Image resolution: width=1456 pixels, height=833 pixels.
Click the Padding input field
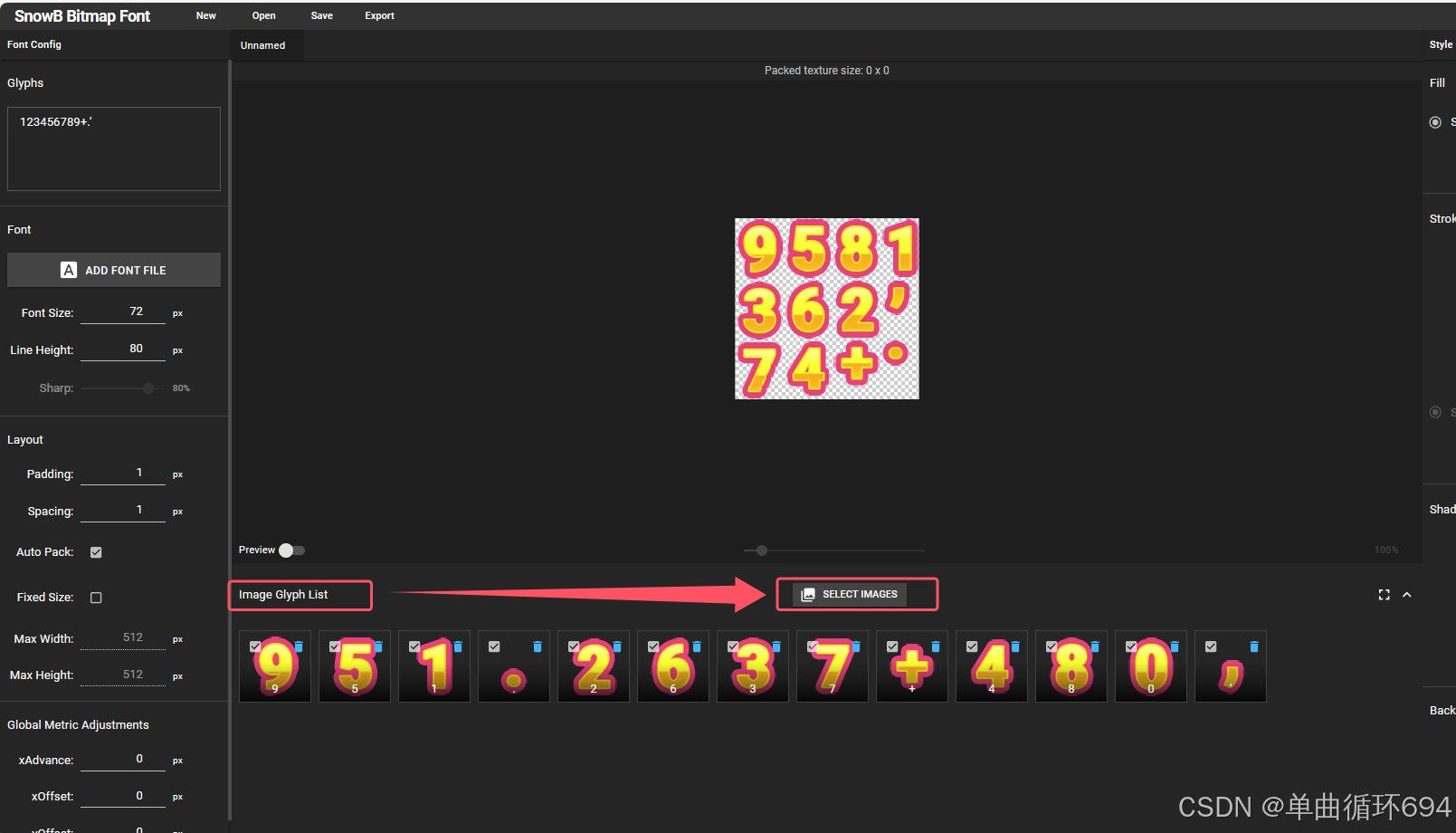123,474
